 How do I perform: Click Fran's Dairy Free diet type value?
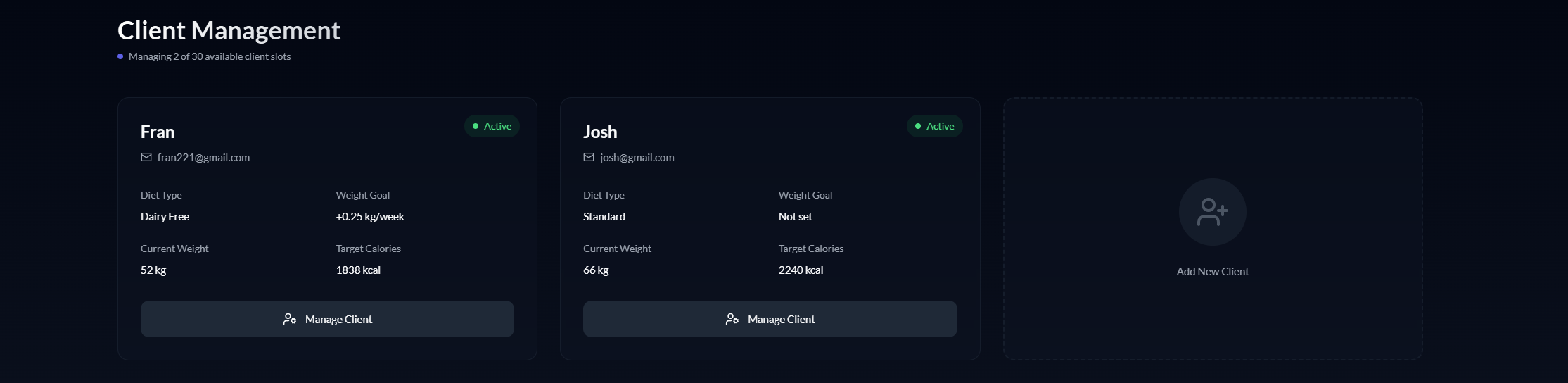(x=165, y=217)
